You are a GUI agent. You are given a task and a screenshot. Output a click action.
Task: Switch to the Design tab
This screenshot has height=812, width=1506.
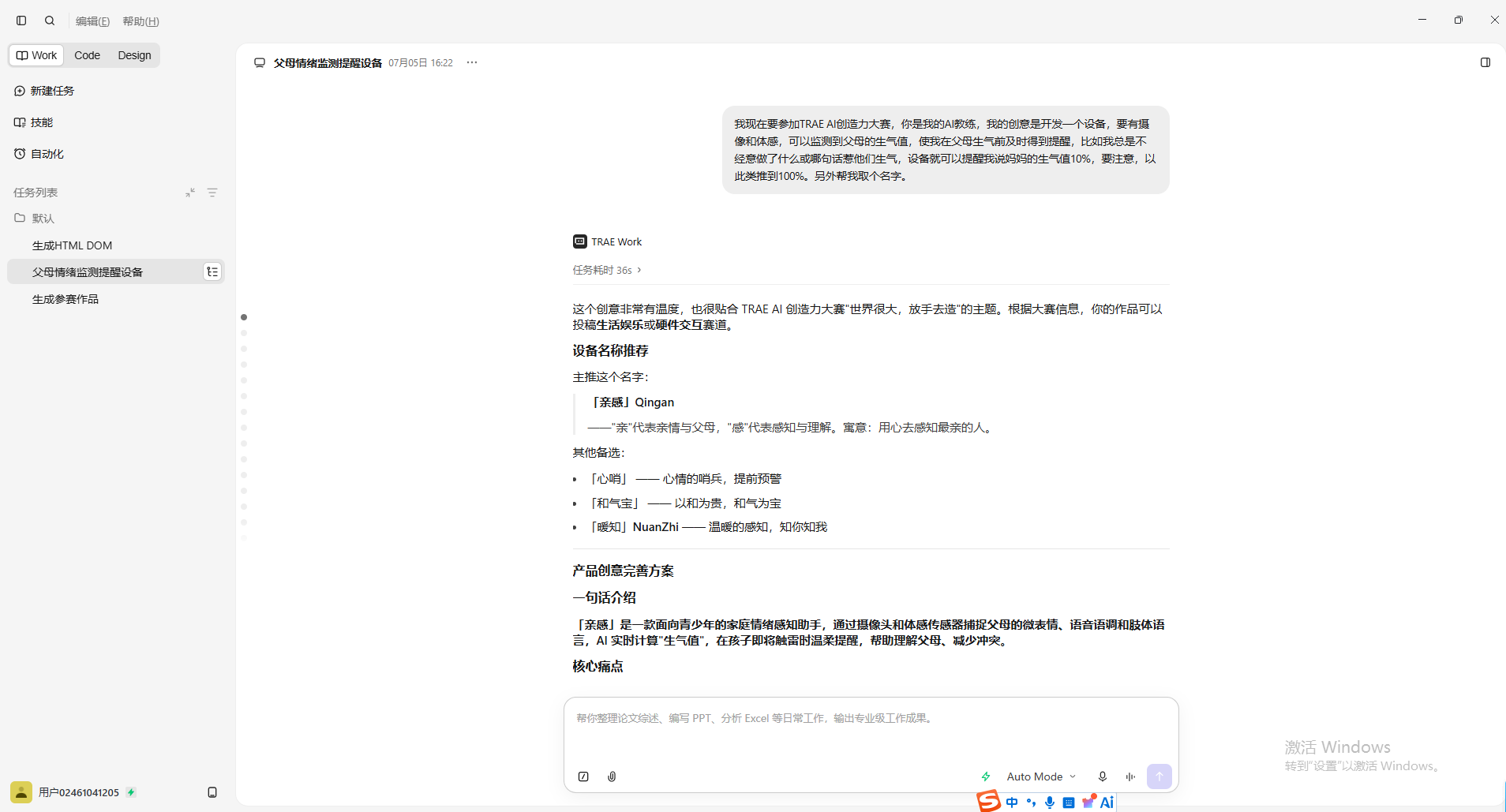pos(134,55)
